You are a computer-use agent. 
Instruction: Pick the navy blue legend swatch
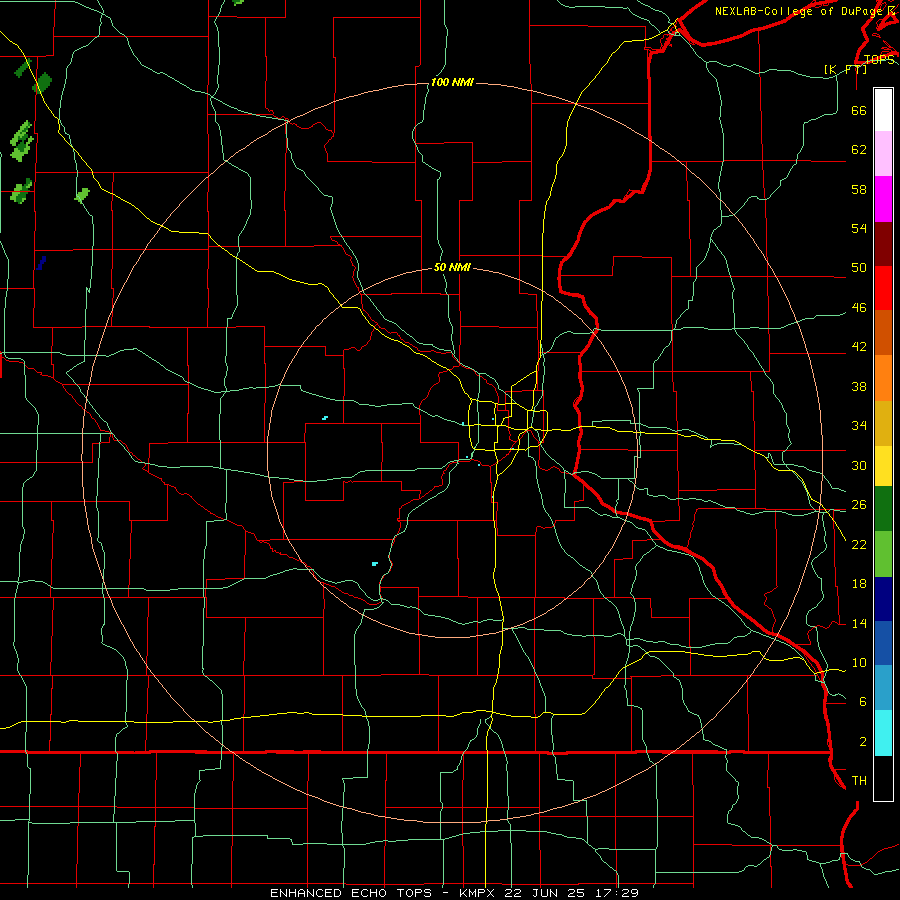point(883,599)
